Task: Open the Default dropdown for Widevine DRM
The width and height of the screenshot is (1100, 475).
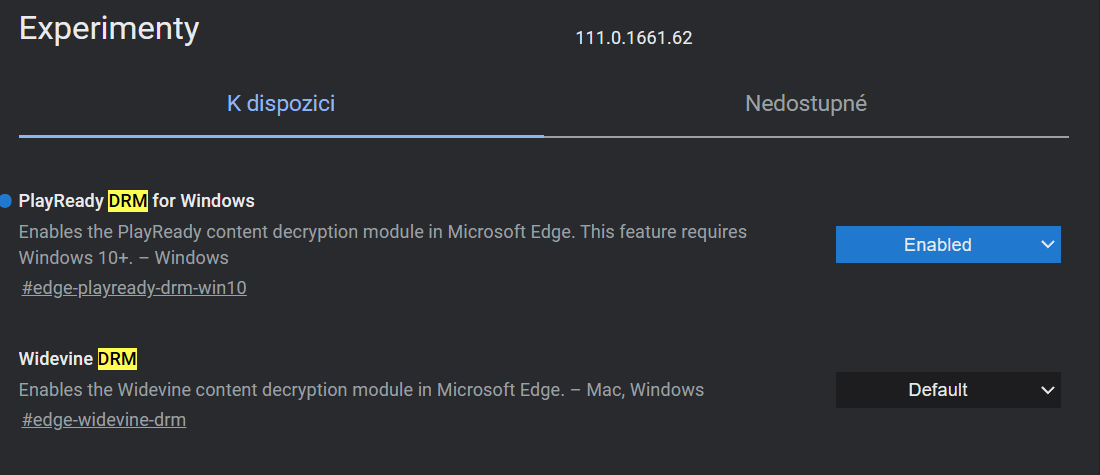Action: pos(937,390)
